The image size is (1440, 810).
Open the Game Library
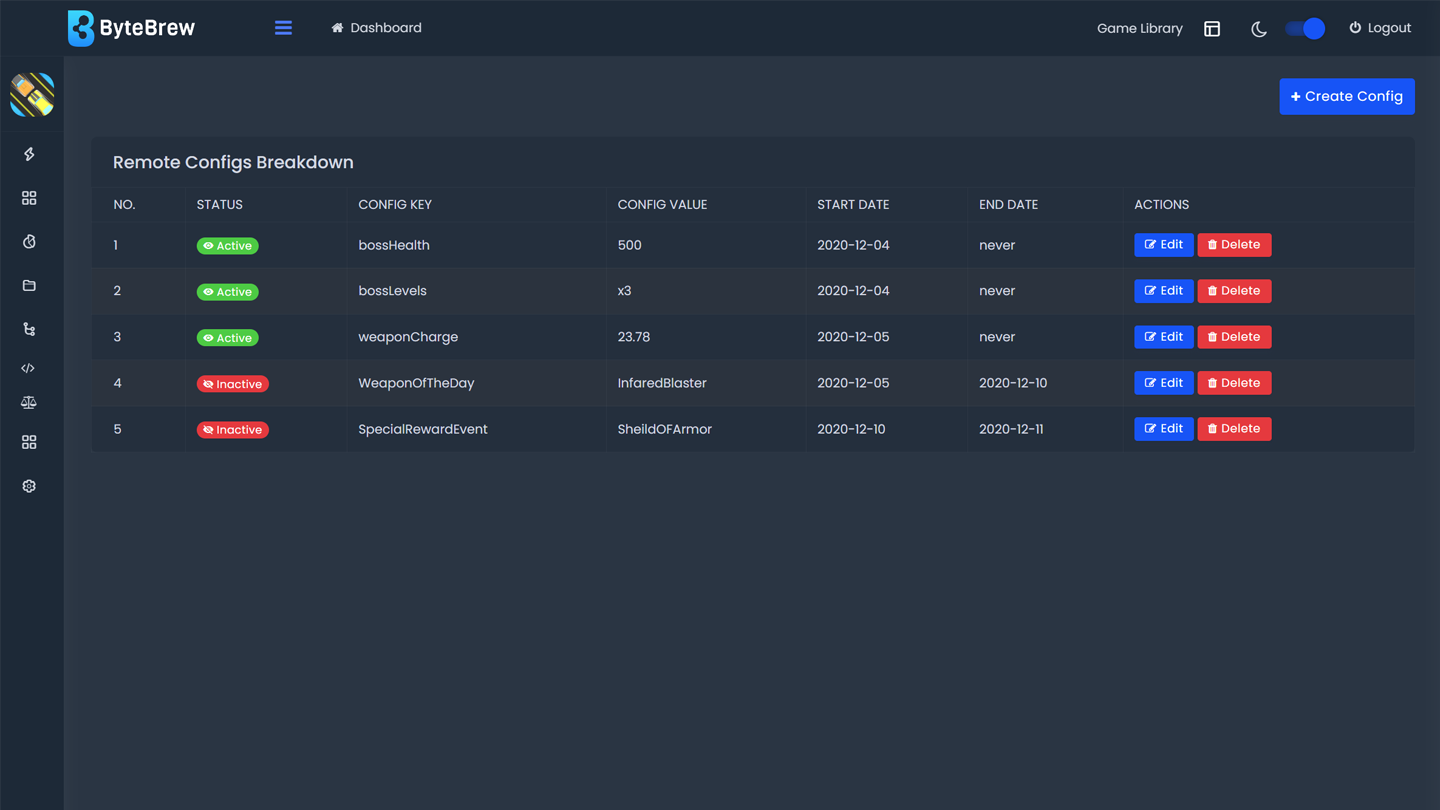(1139, 28)
